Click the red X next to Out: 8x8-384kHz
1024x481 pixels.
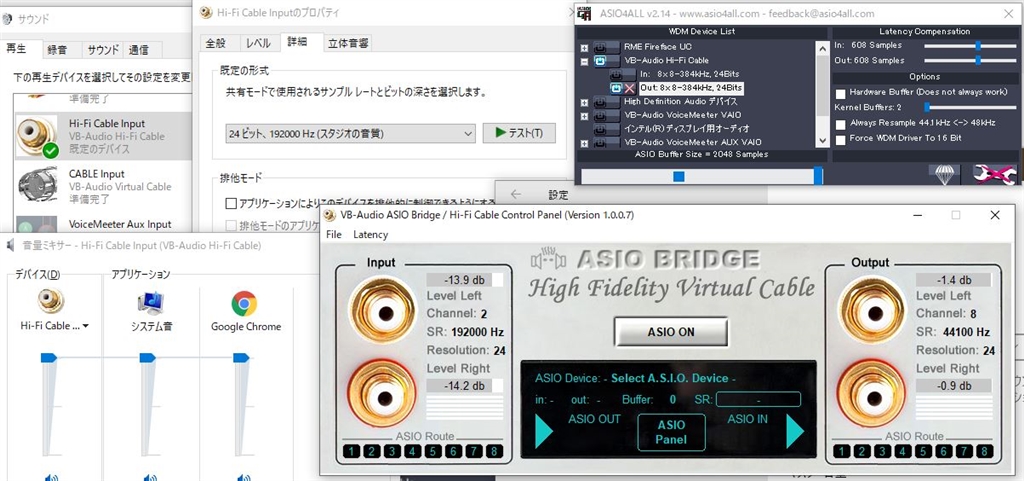click(x=630, y=87)
